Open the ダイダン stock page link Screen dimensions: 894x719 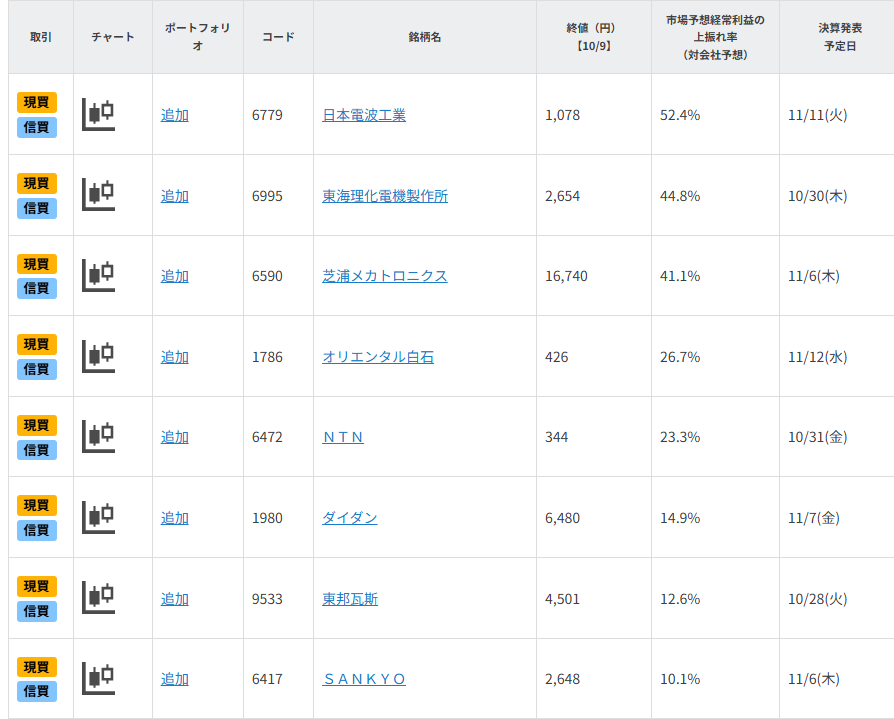(349, 518)
